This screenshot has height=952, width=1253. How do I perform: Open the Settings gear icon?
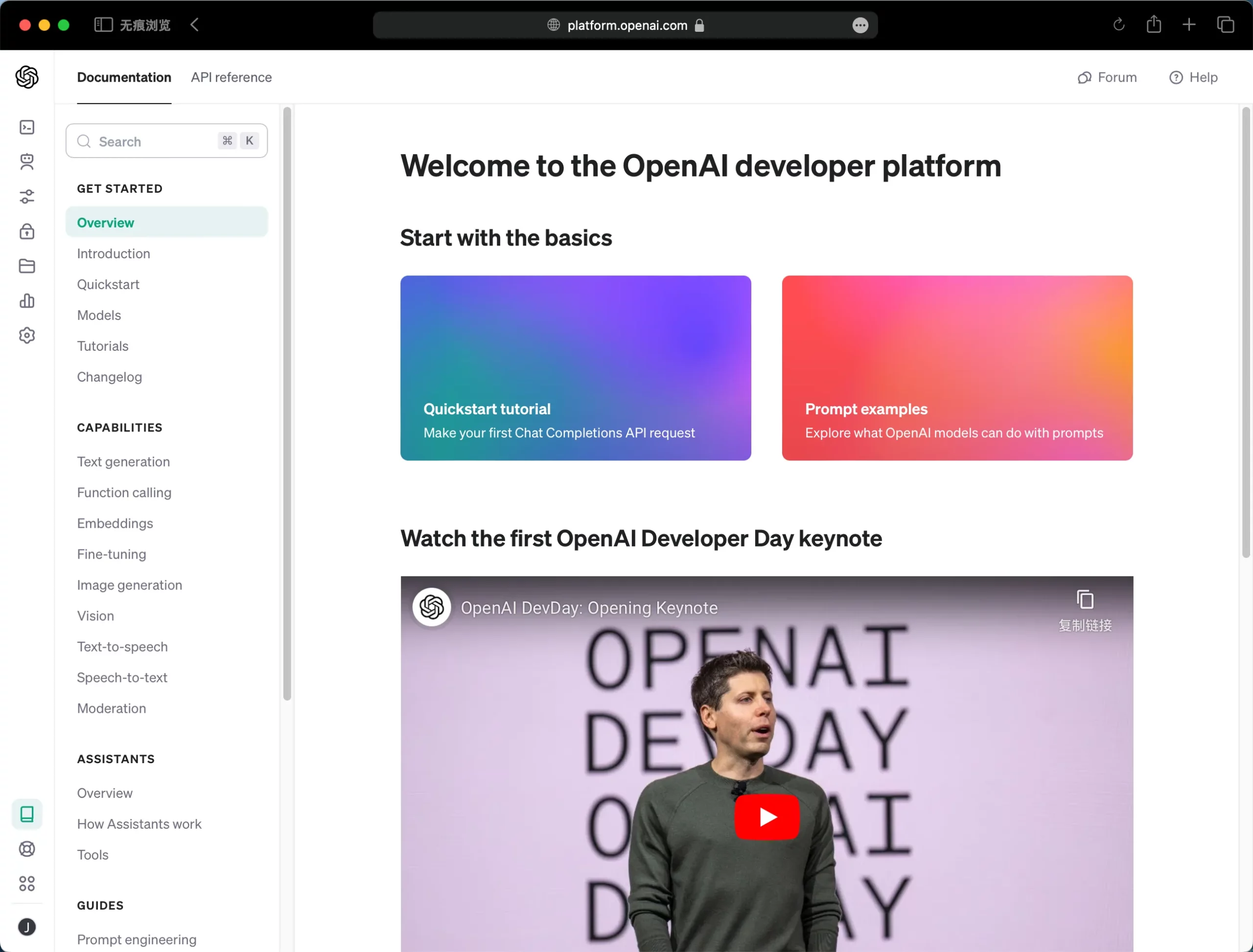pyautogui.click(x=26, y=336)
